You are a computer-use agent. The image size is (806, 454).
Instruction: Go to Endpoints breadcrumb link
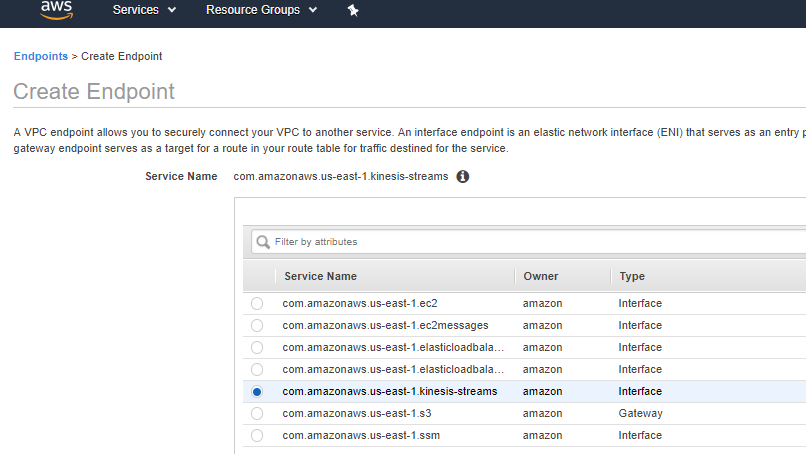tap(40, 56)
